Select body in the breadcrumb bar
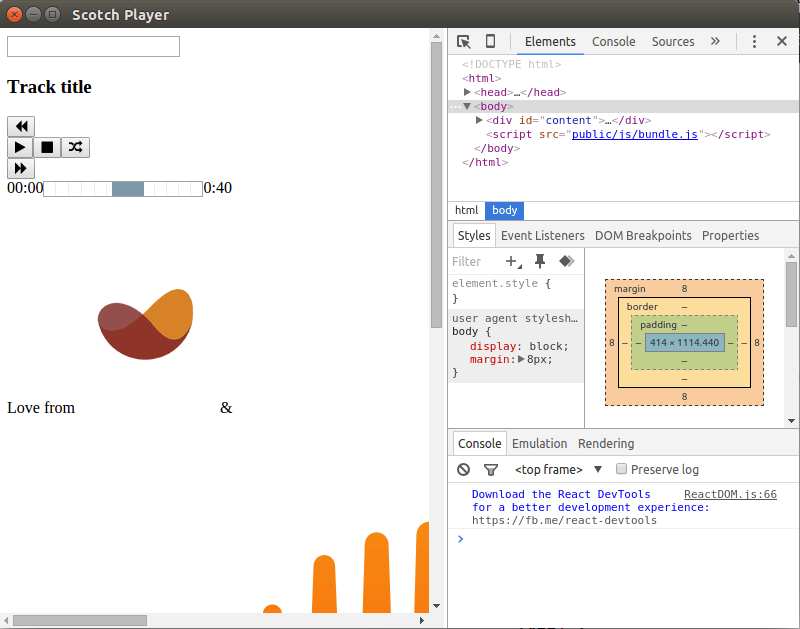This screenshot has width=800, height=629. [x=505, y=210]
